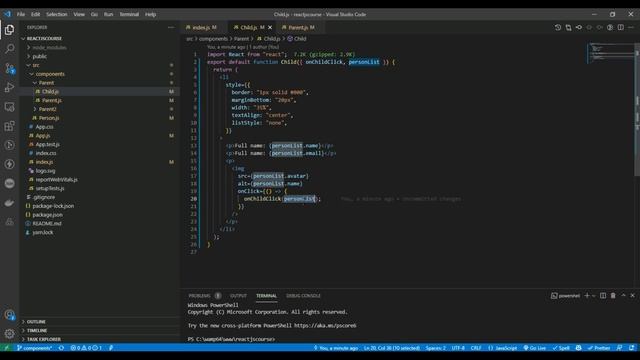Click the Explorer more actions ellipsis

[x=171, y=27]
